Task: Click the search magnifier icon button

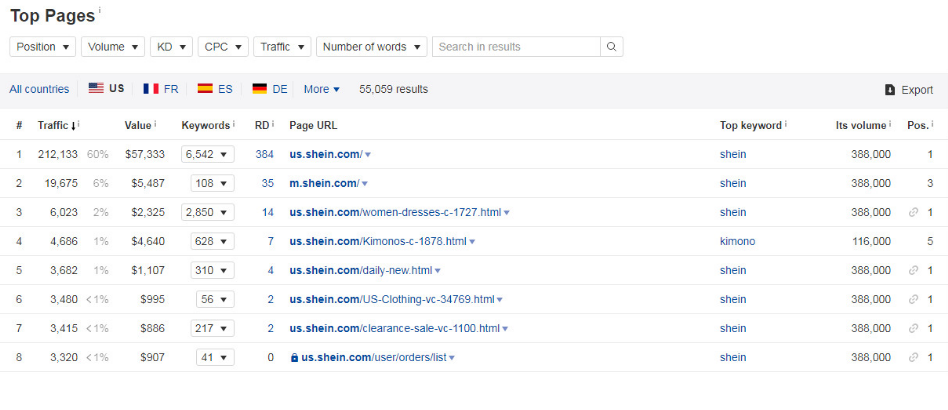Action: pyautogui.click(x=611, y=47)
